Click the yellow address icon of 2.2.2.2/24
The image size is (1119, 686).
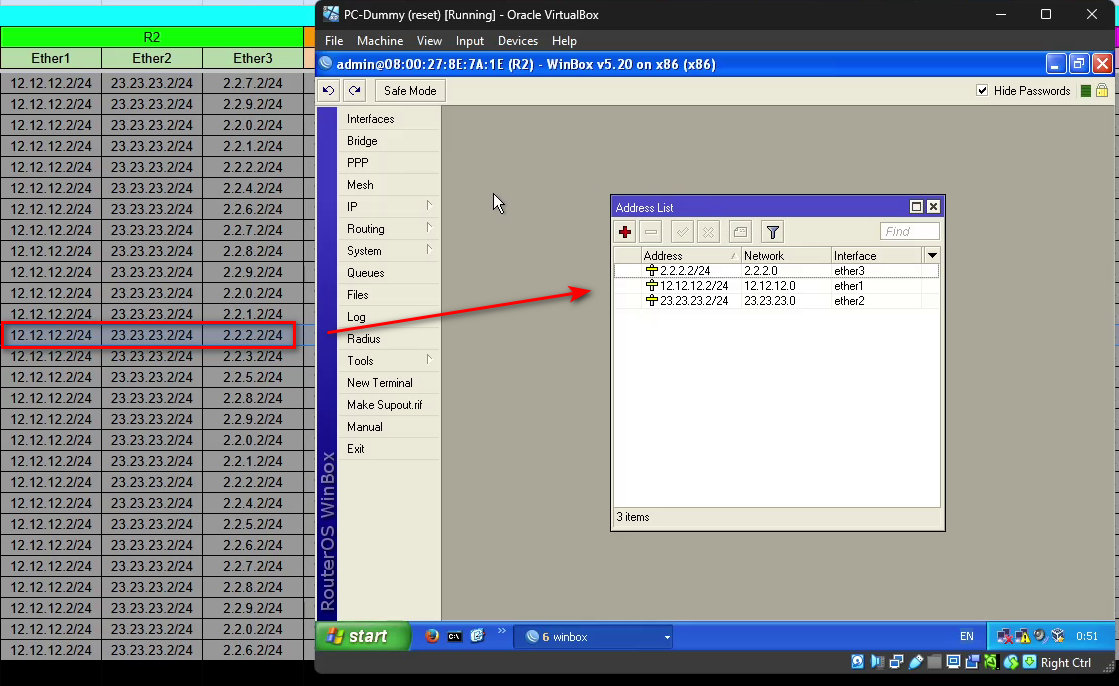[x=652, y=271]
